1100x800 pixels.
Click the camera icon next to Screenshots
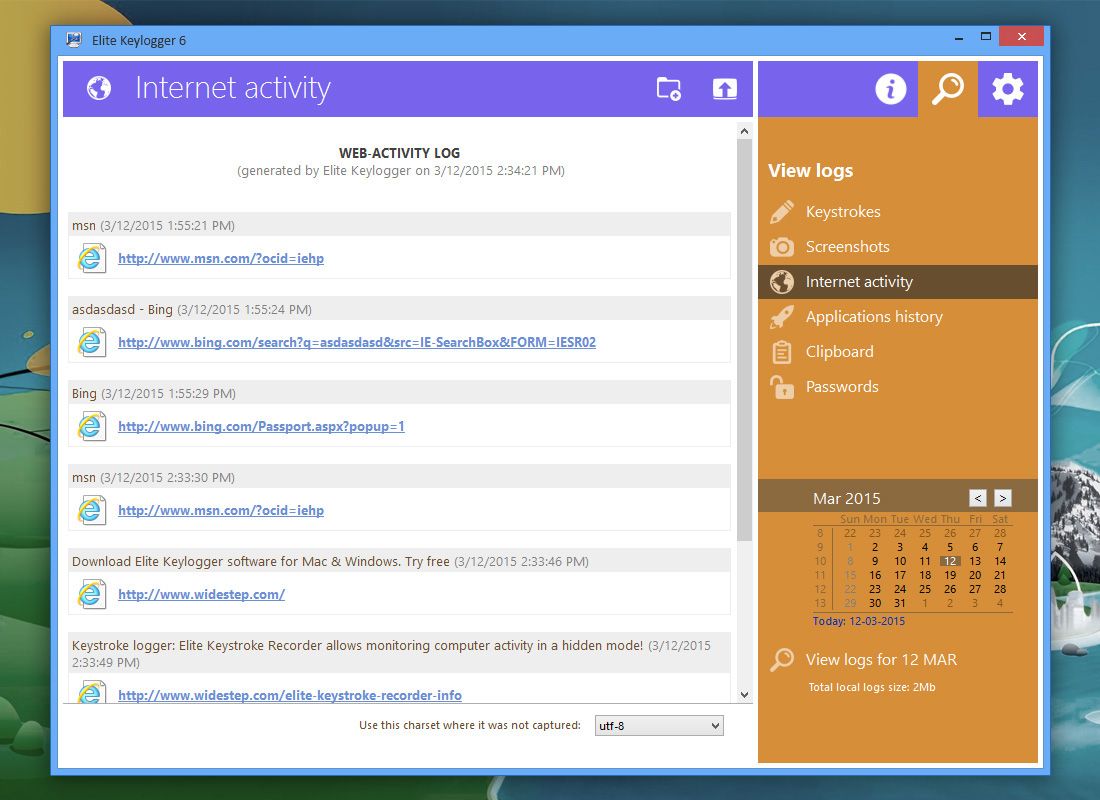[x=782, y=247]
